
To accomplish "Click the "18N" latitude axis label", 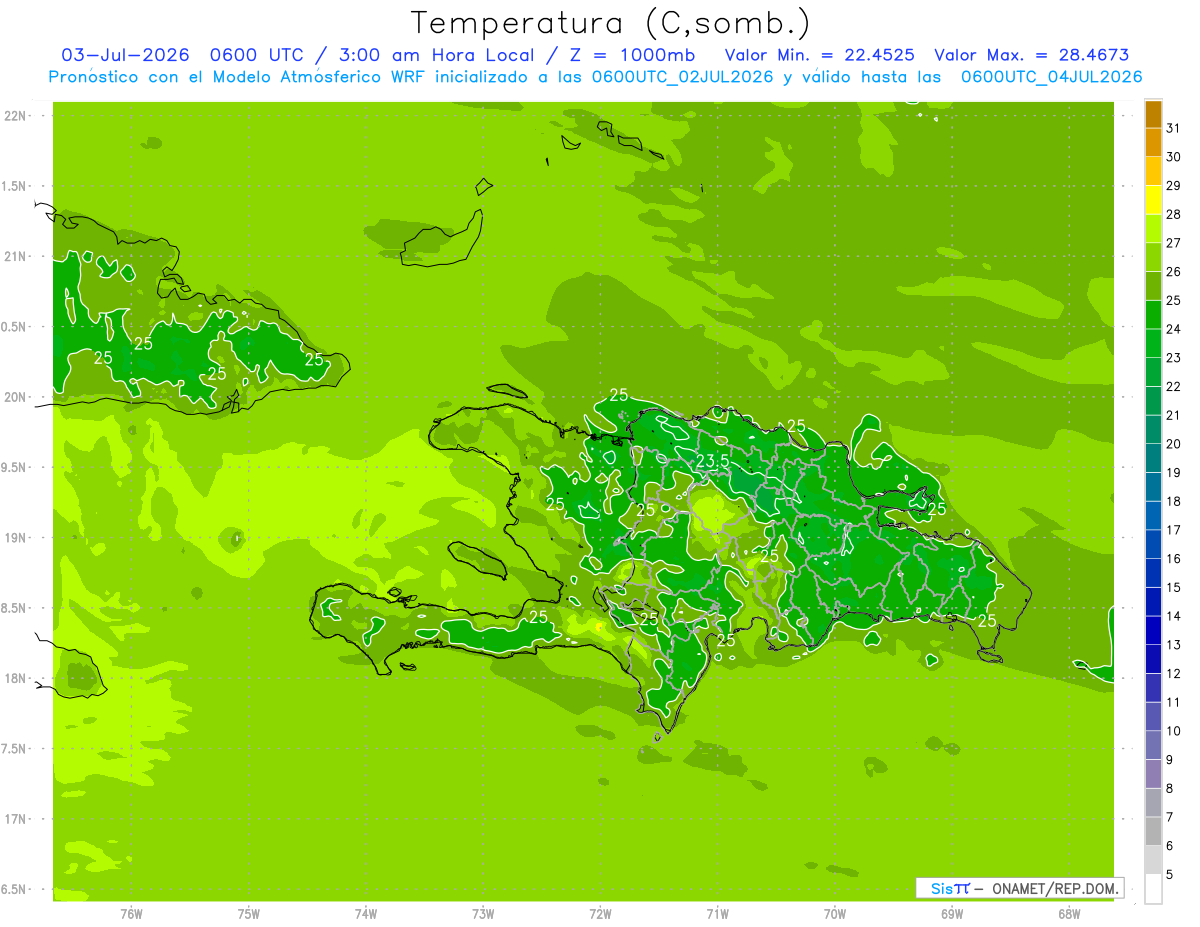I will pyautogui.click(x=16, y=679).
